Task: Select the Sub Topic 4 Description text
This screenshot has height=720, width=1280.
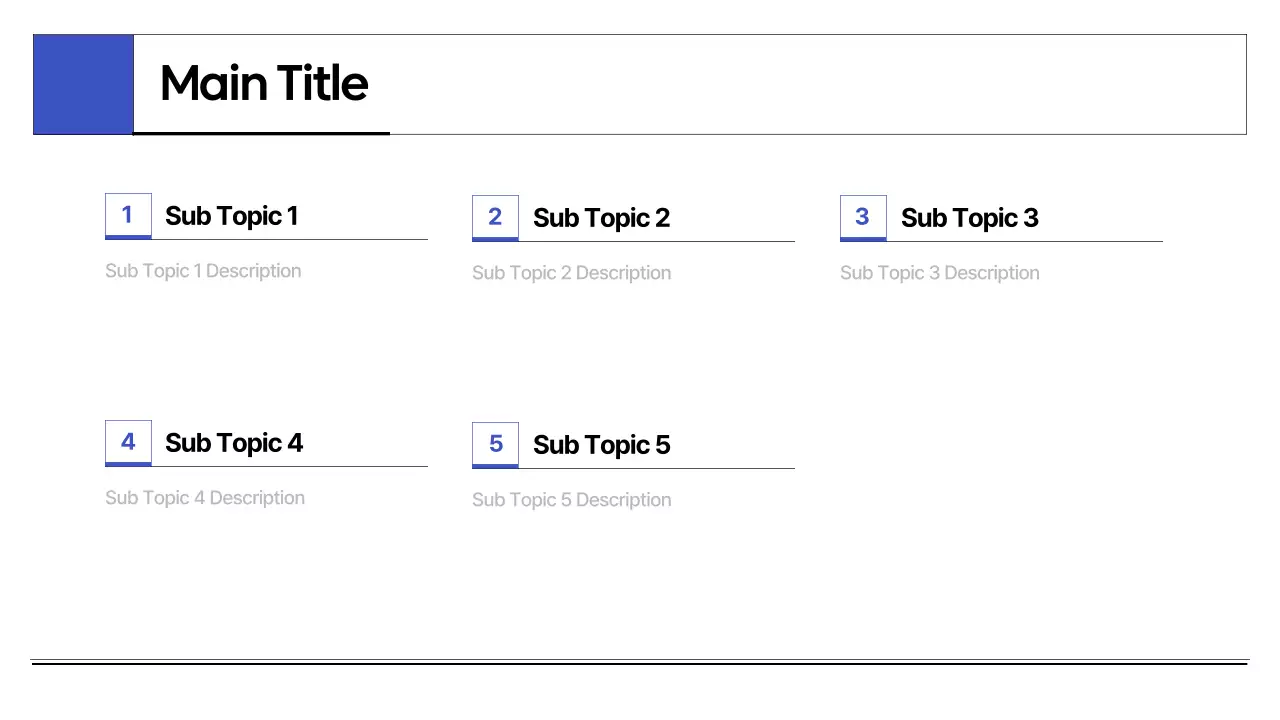Action: click(x=205, y=498)
